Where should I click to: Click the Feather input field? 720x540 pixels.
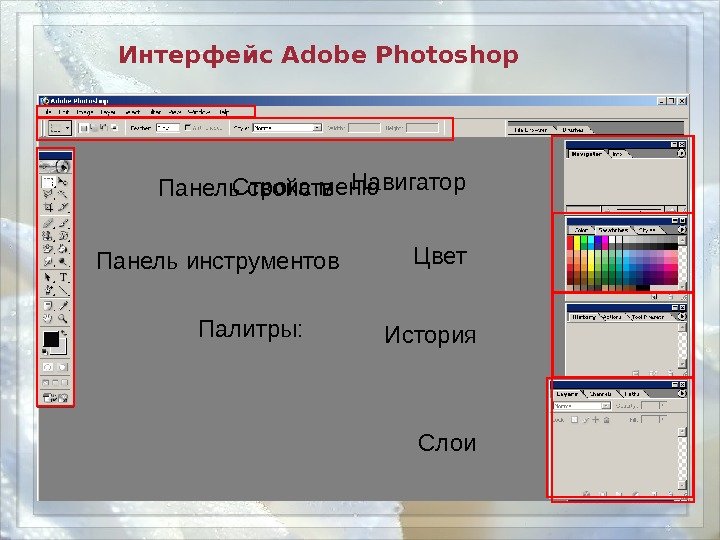pos(168,128)
